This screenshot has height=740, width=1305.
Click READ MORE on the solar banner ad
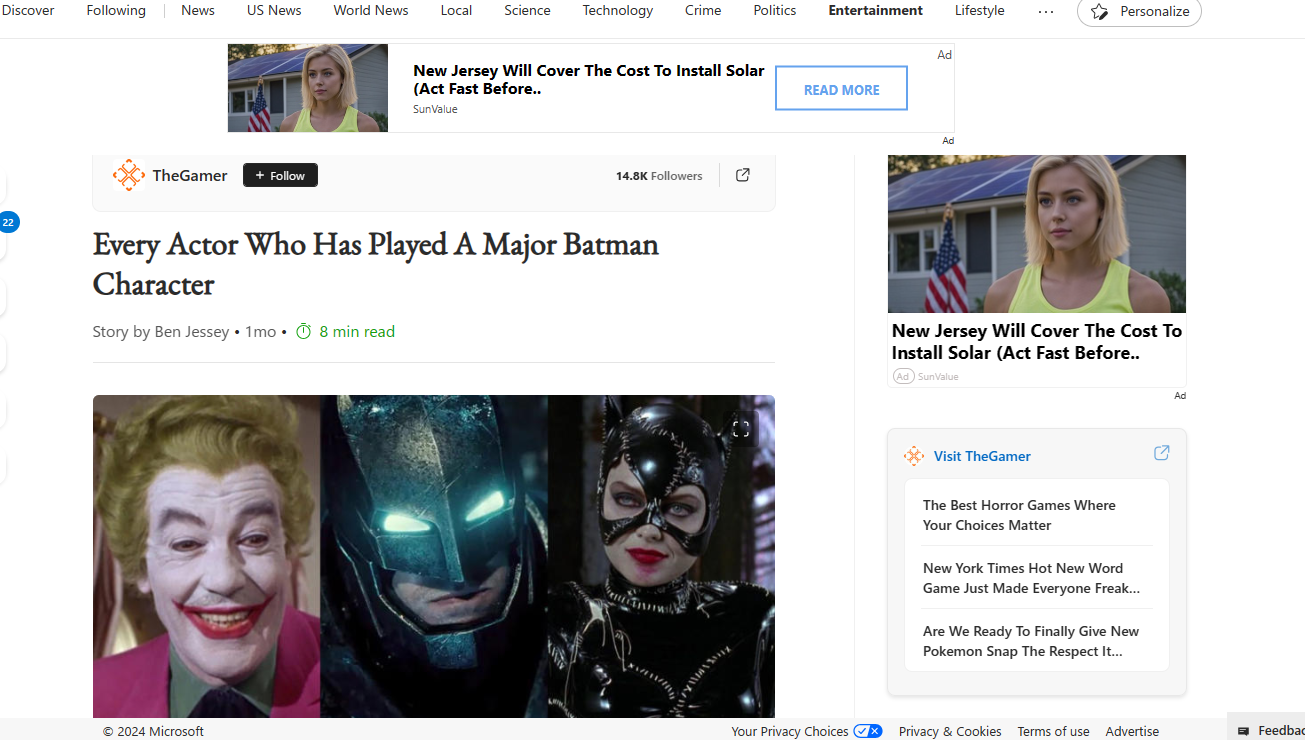[841, 89]
